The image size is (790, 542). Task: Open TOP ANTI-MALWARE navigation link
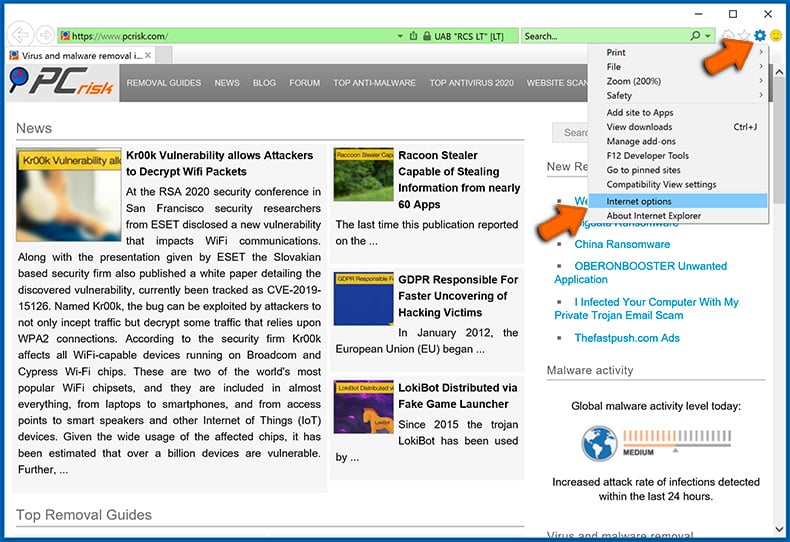coord(374,83)
